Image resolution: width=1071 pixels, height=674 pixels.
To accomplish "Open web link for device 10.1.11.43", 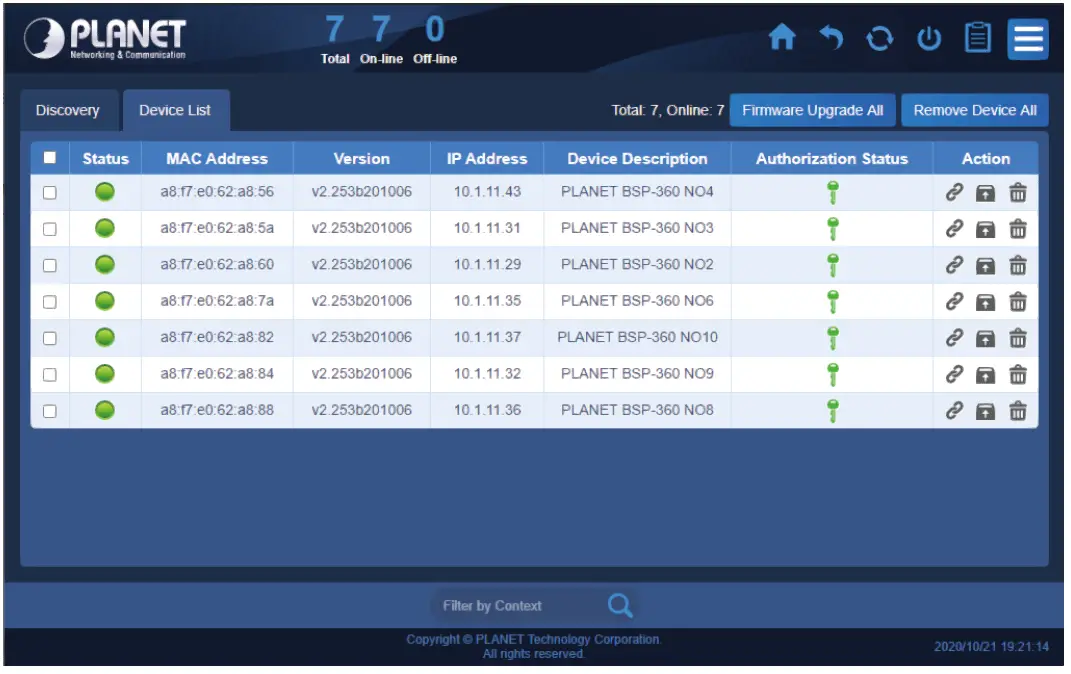I will pyautogui.click(x=957, y=191).
